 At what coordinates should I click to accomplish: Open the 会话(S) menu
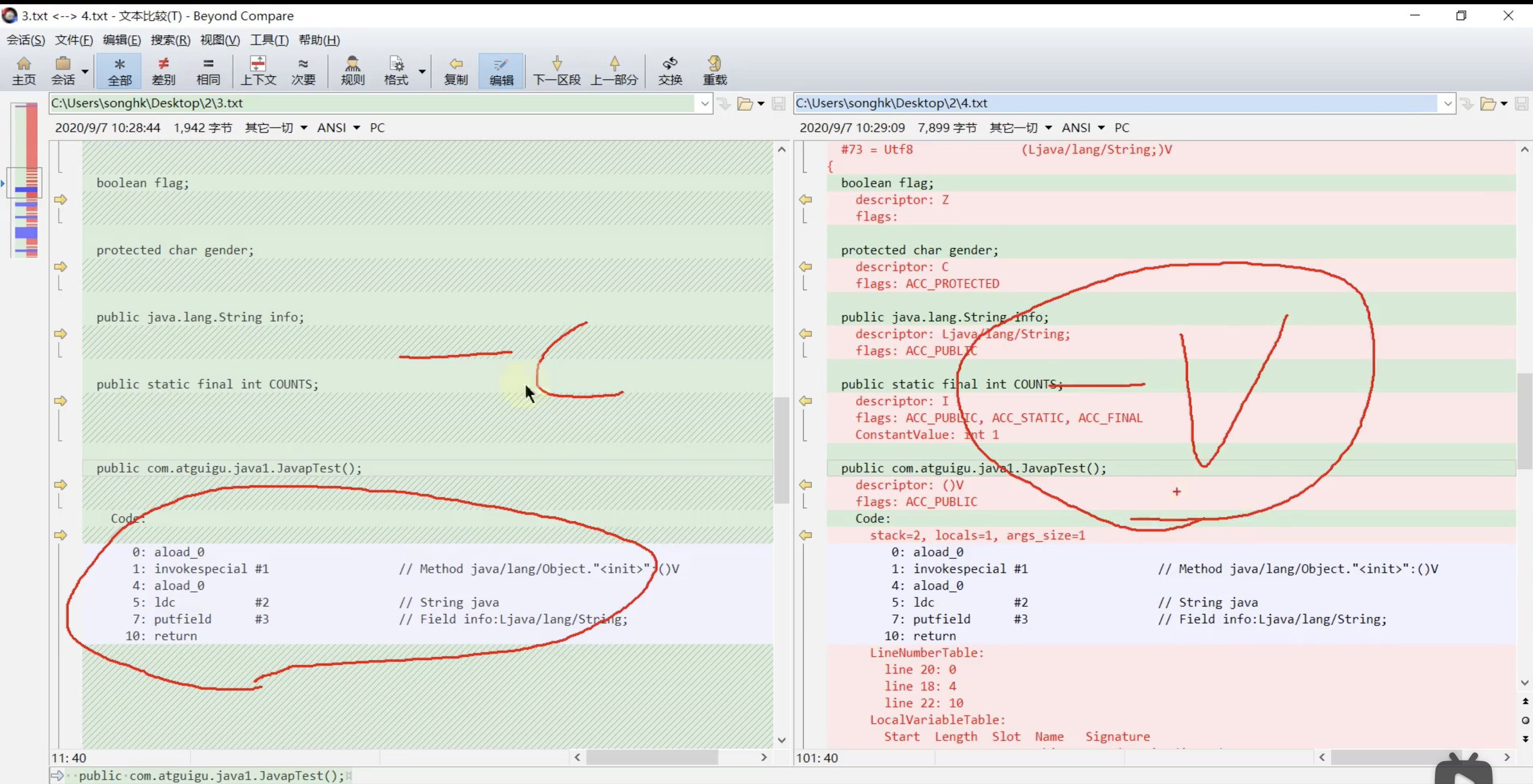[26, 40]
